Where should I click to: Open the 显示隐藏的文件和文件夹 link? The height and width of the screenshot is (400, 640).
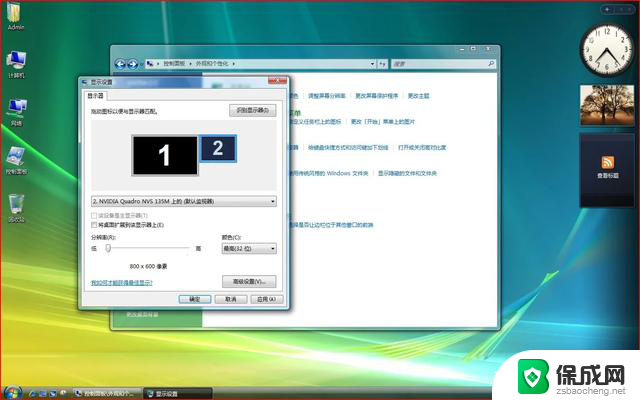pyautogui.click(x=407, y=173)
